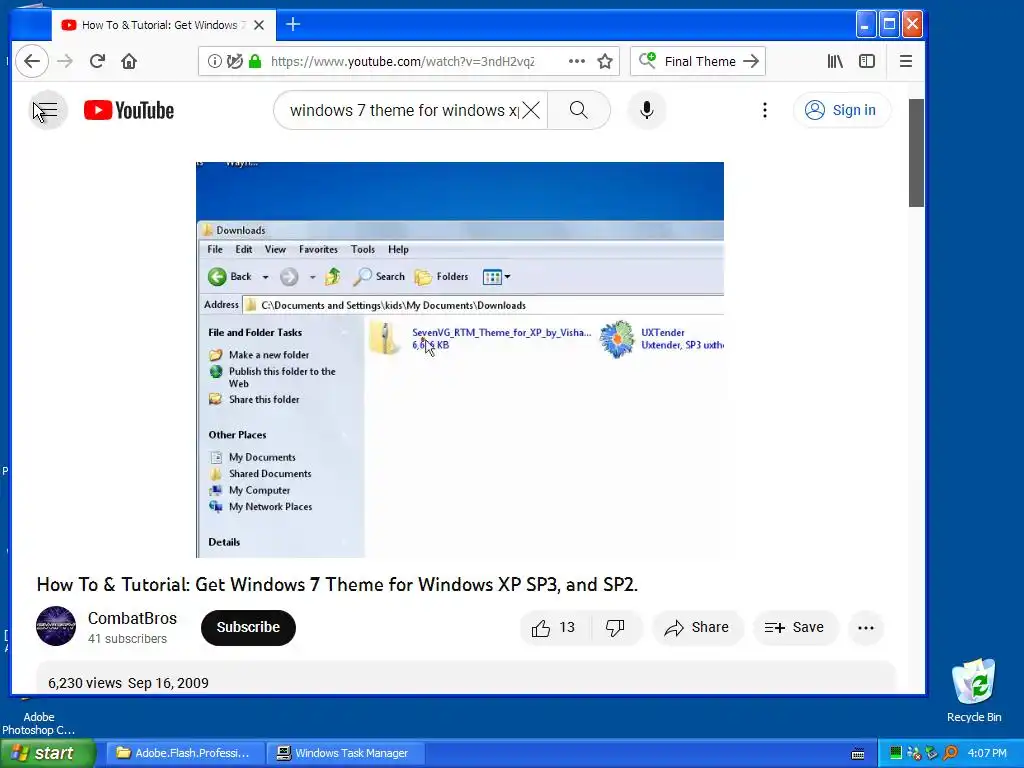Open CombatBros channel avatar
Screen dimensions: 1024x768
[x=56, y=626]
